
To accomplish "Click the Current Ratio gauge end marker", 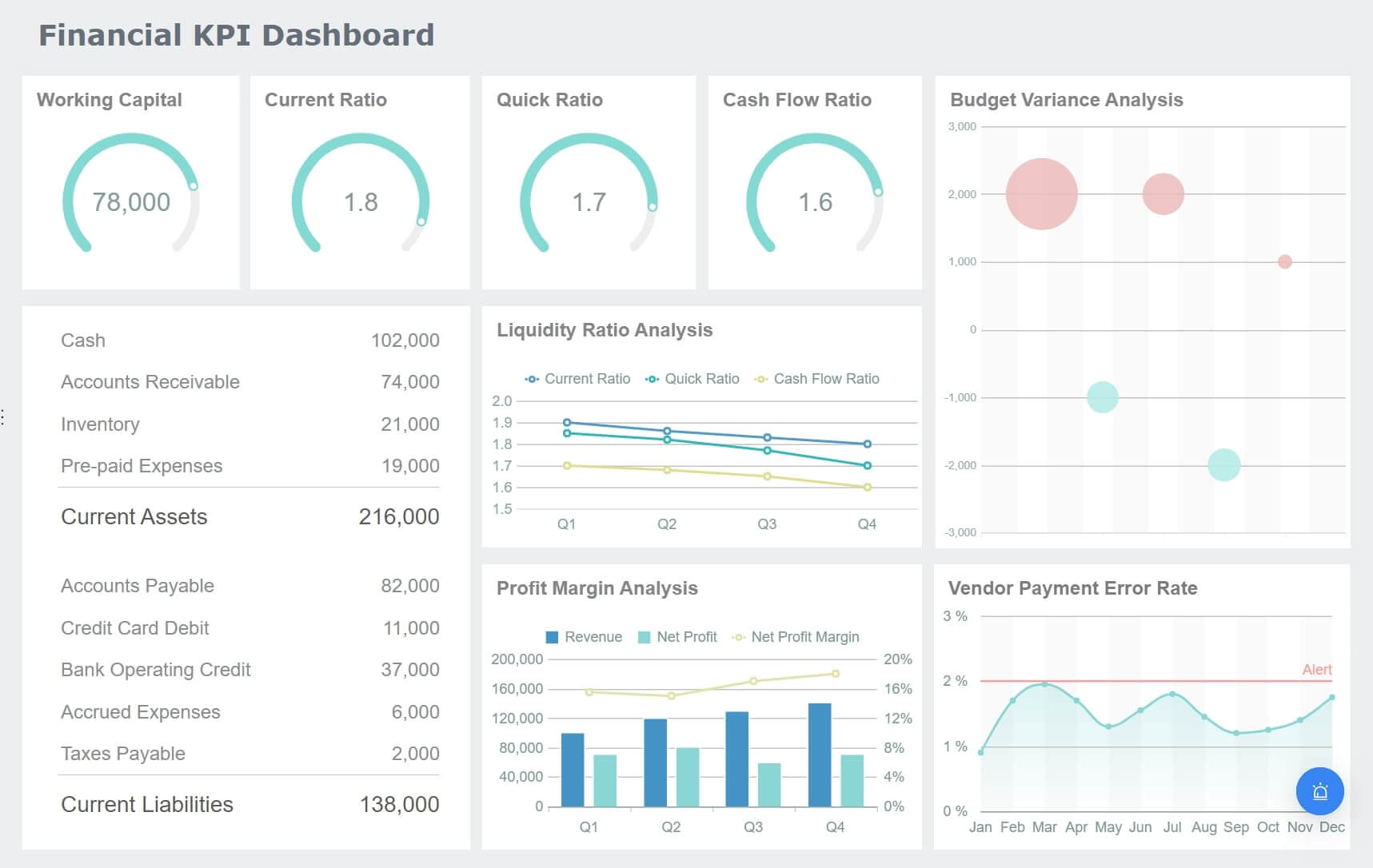I will [x=421, y=221].
